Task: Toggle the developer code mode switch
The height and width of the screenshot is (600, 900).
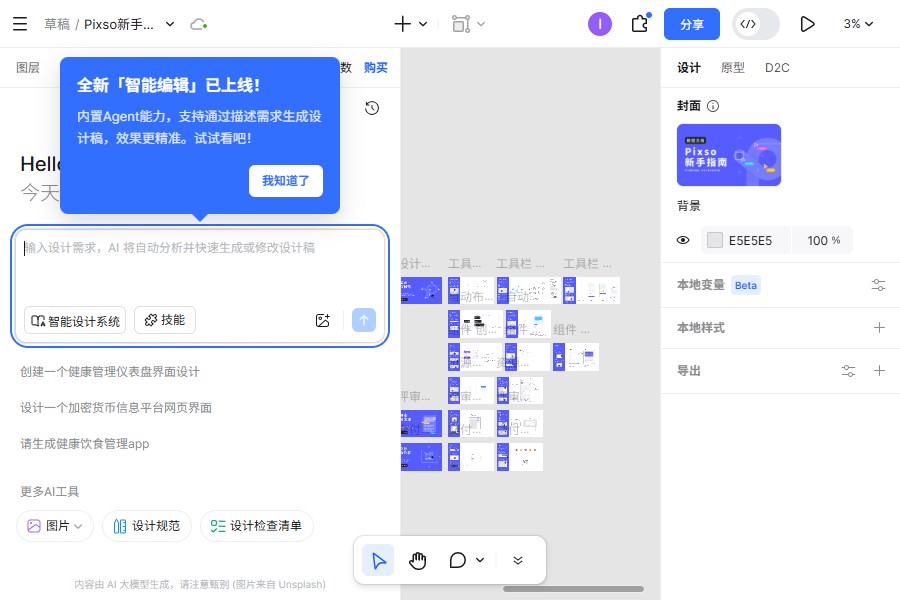Action: [756, 24]
